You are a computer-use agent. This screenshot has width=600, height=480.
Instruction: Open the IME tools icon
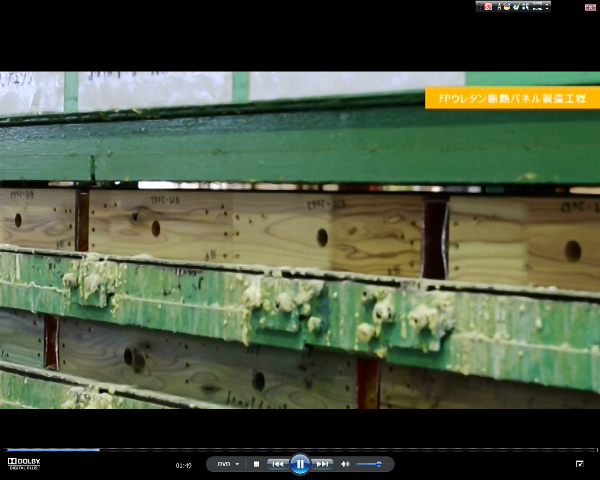[x=525, y=6]
